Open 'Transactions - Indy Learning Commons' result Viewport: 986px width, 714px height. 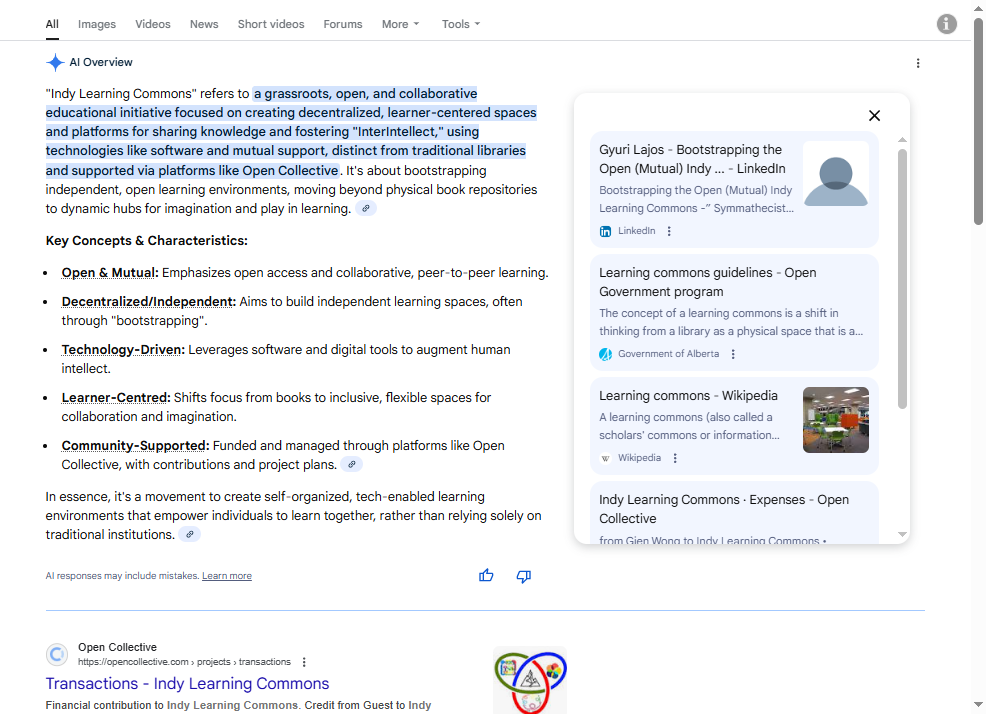187,683
